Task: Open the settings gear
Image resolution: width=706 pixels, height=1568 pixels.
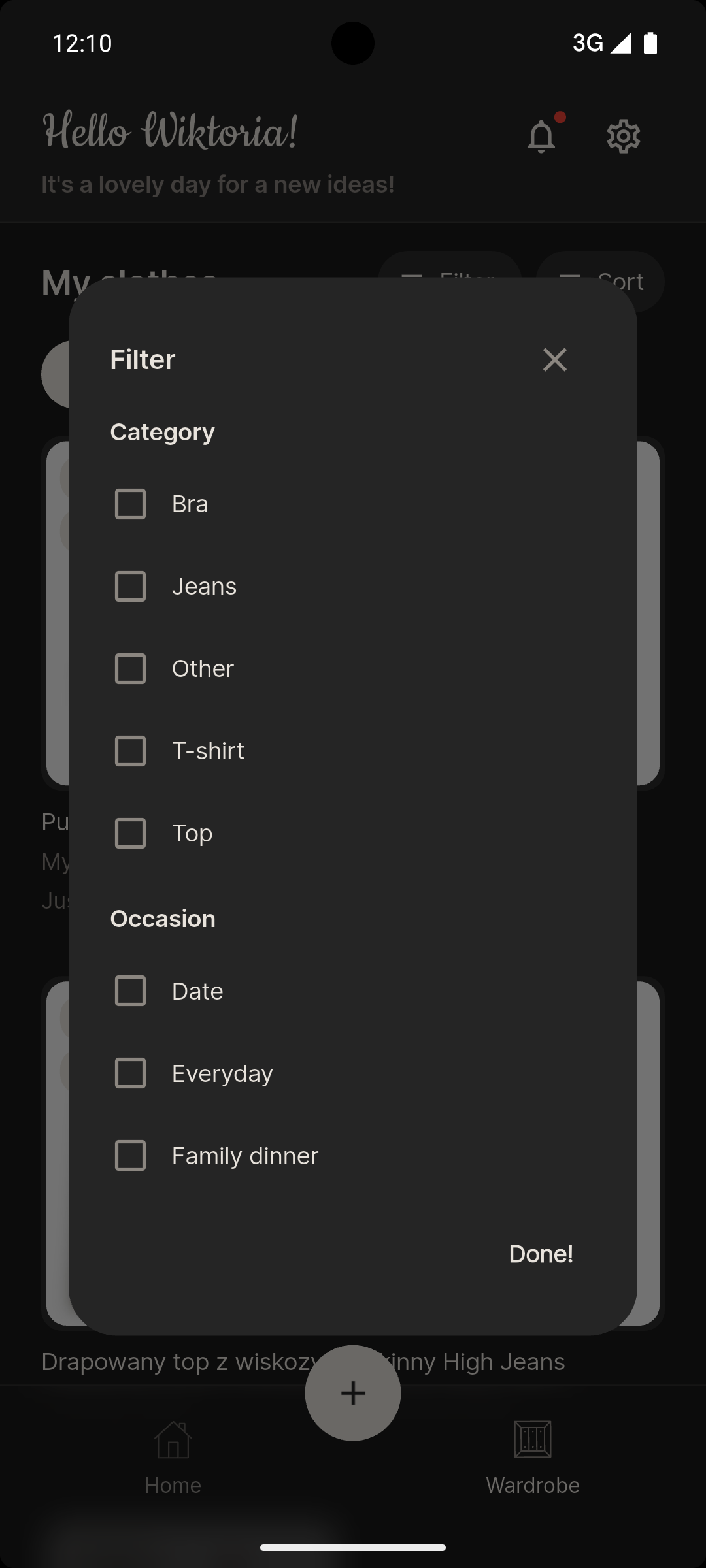Action: pyautogui.click(x=623, y=136)
